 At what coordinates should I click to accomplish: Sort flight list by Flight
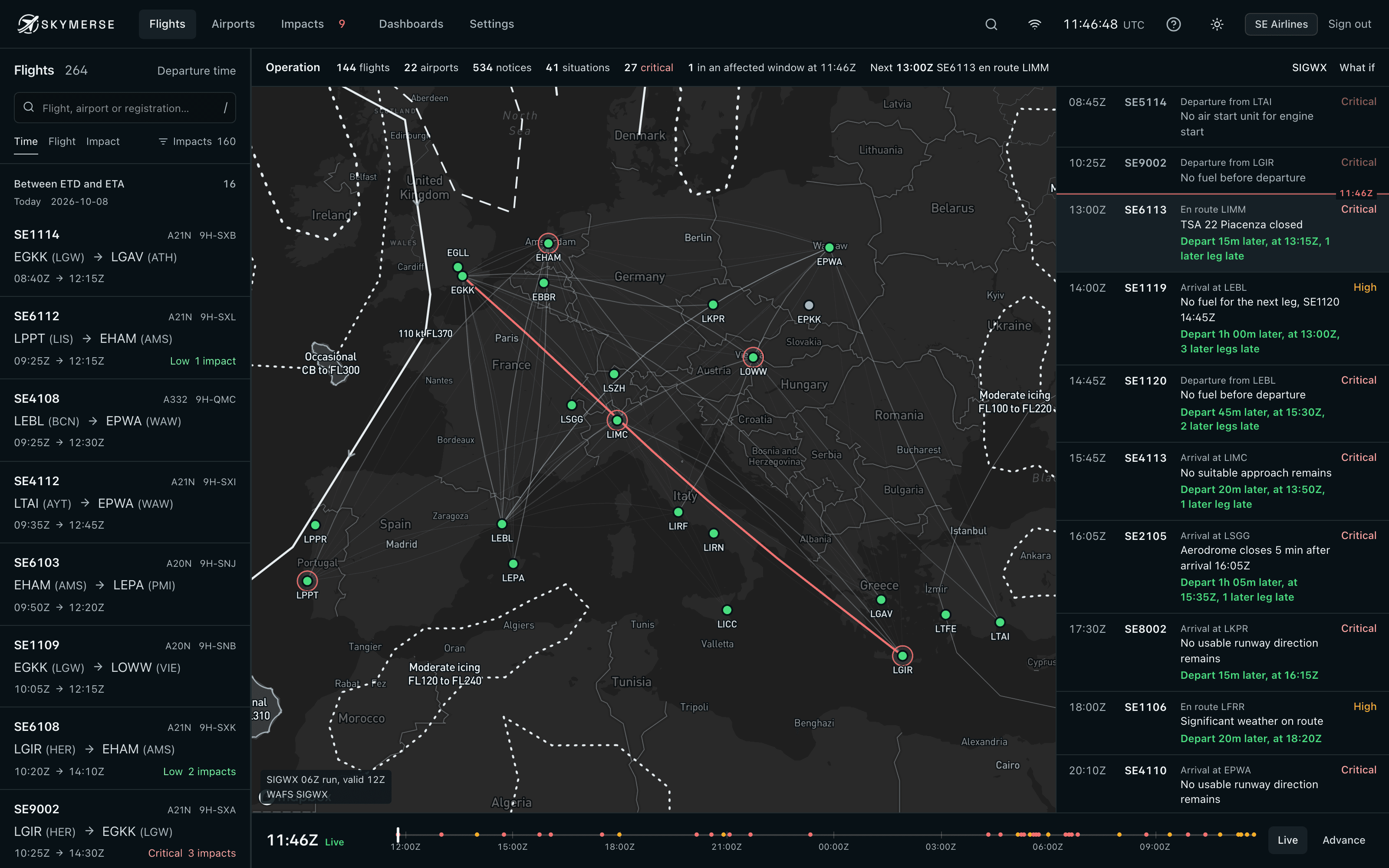coord(62,141)
